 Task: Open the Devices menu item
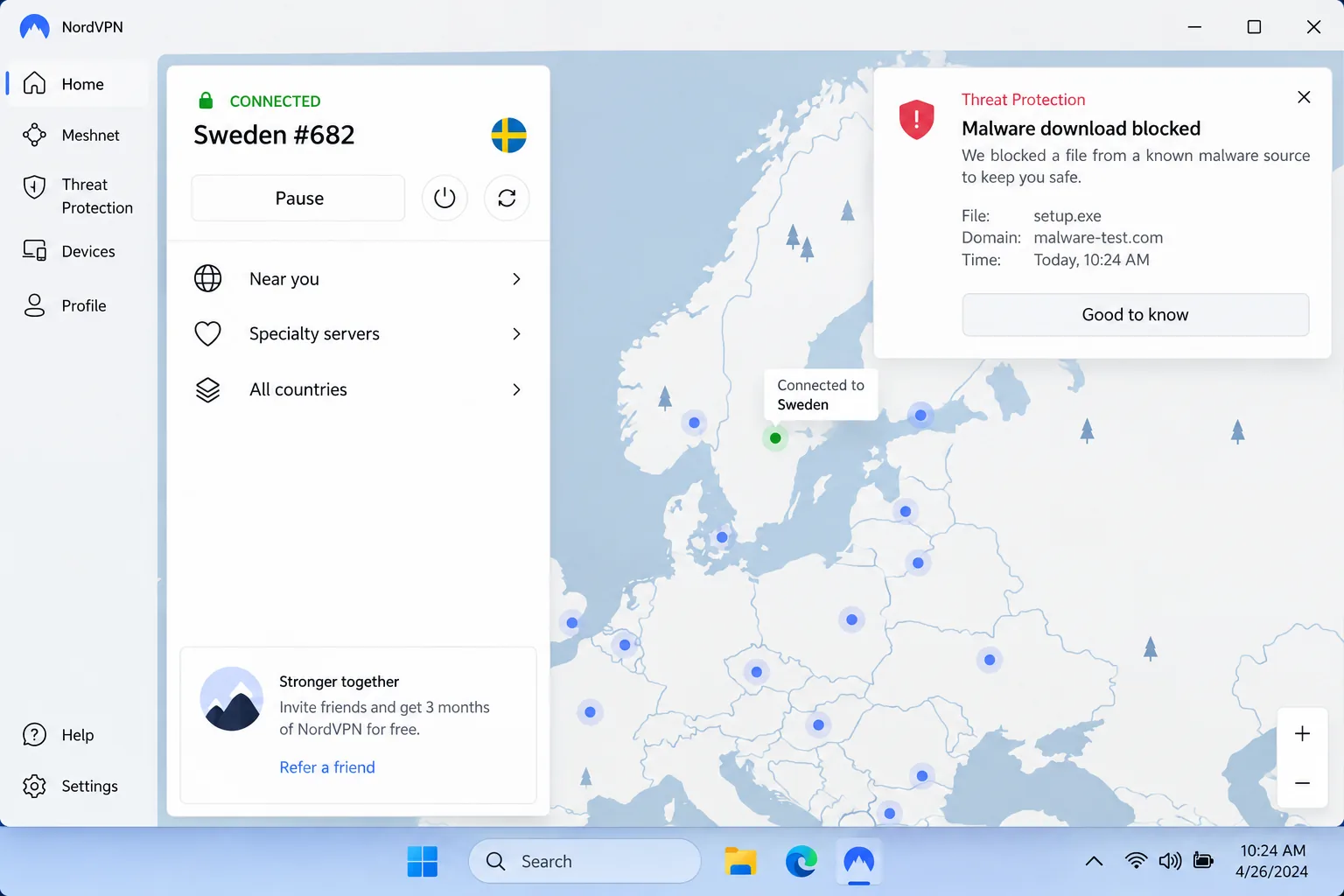pyautogui.click(x=77, y=251)
